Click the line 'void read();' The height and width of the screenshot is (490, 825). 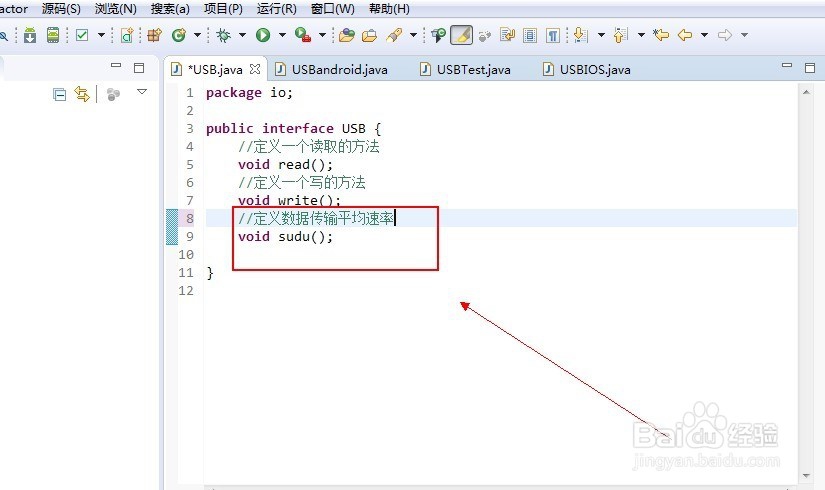(x=285, y=165)
